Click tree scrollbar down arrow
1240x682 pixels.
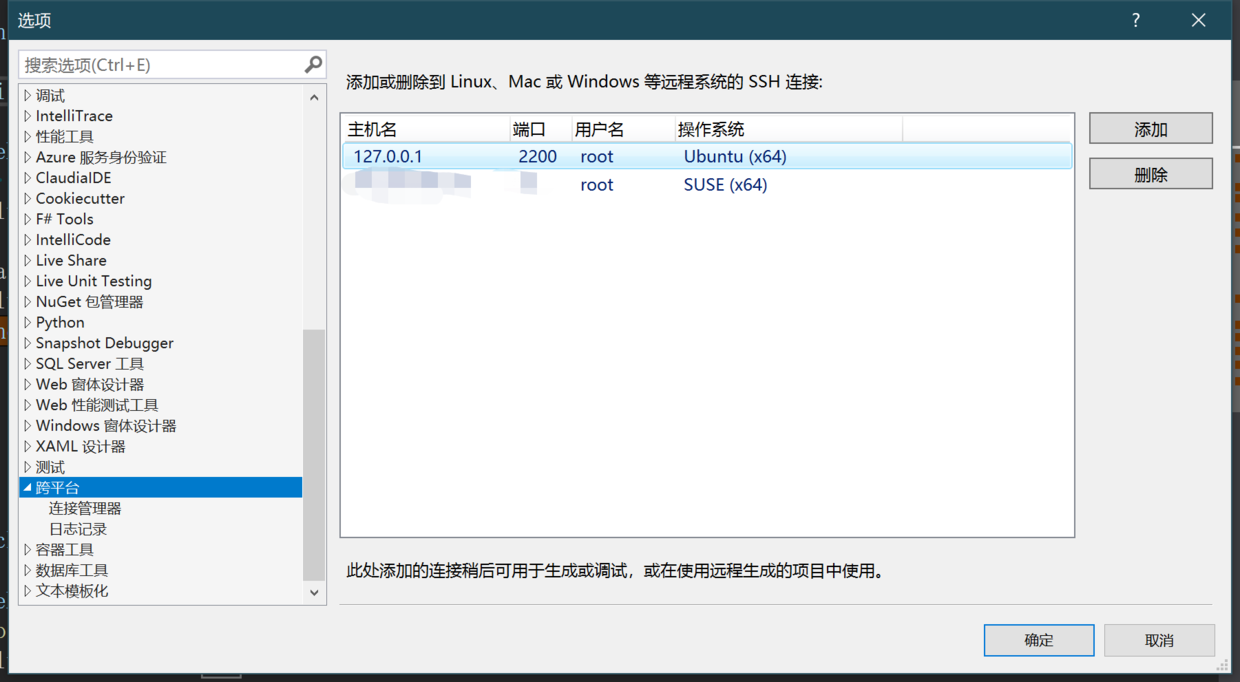314,592
